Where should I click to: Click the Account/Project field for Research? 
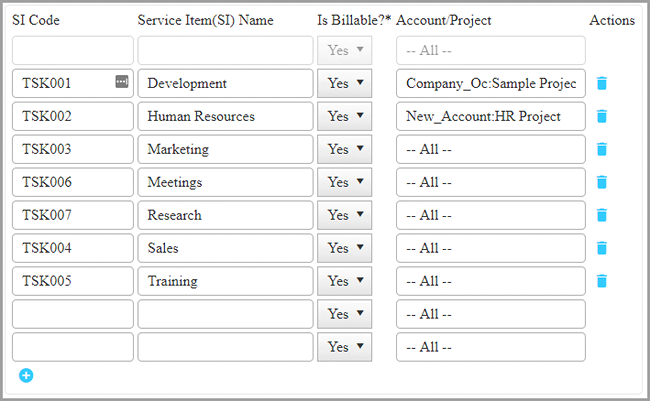coord(490,215)
